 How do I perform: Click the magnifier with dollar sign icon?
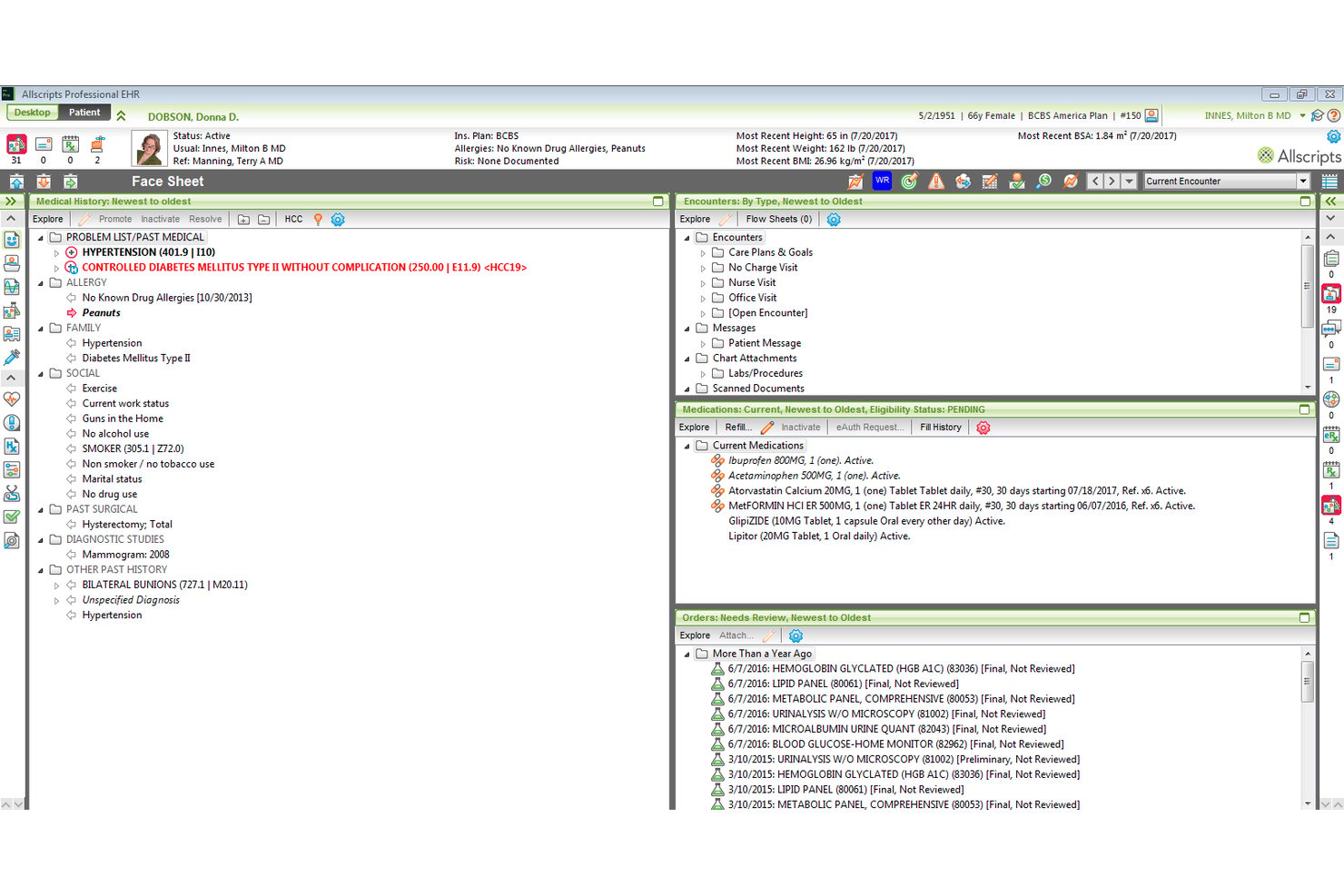1044,181
